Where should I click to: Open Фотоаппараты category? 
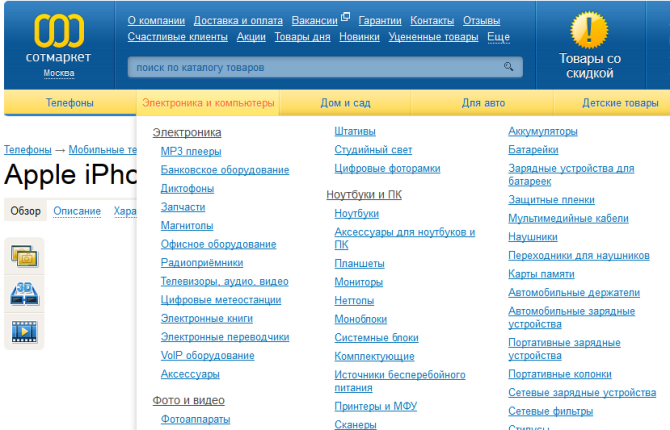(x=195, y=419)
